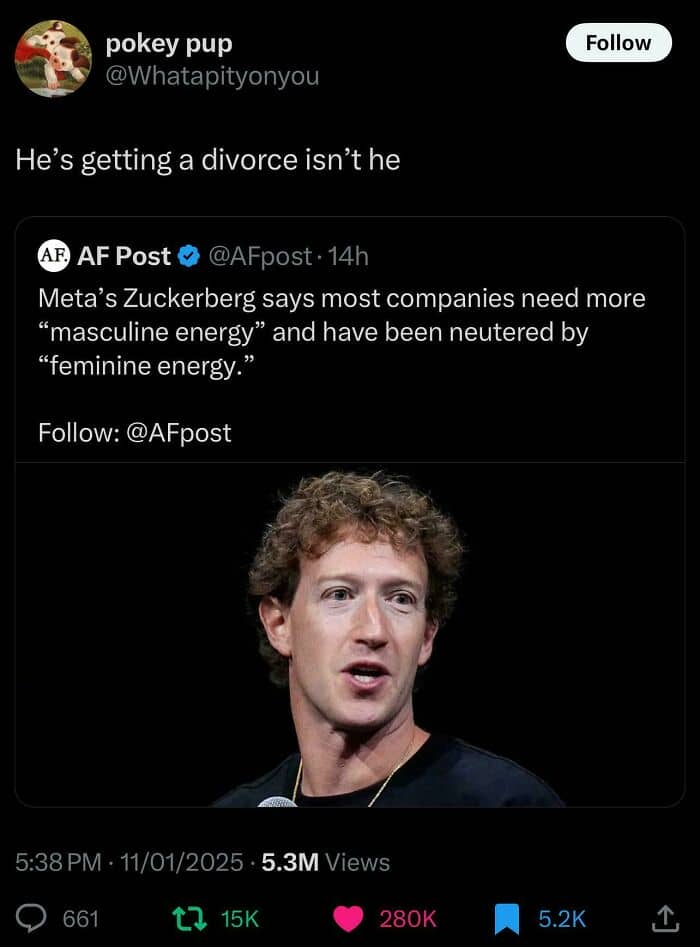Click the 15K reposts count

(x=238, y=918)
